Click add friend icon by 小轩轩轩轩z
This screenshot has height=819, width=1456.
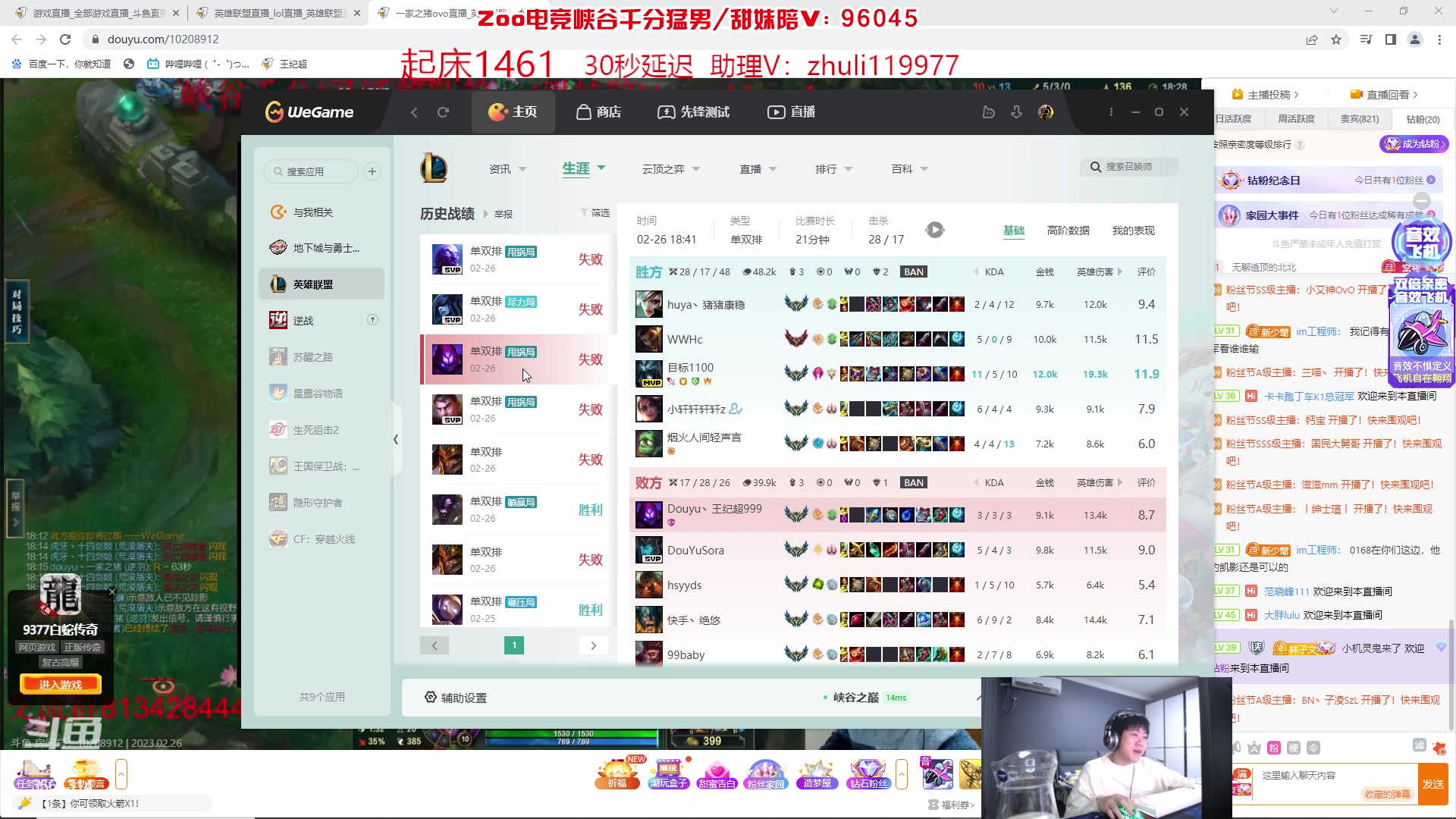[x=736, y=409]
